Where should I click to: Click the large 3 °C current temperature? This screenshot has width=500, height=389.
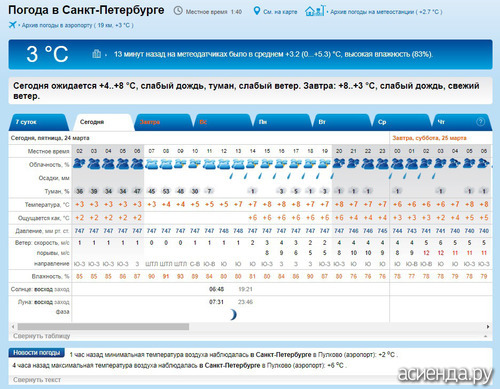[x=47, y=54]
